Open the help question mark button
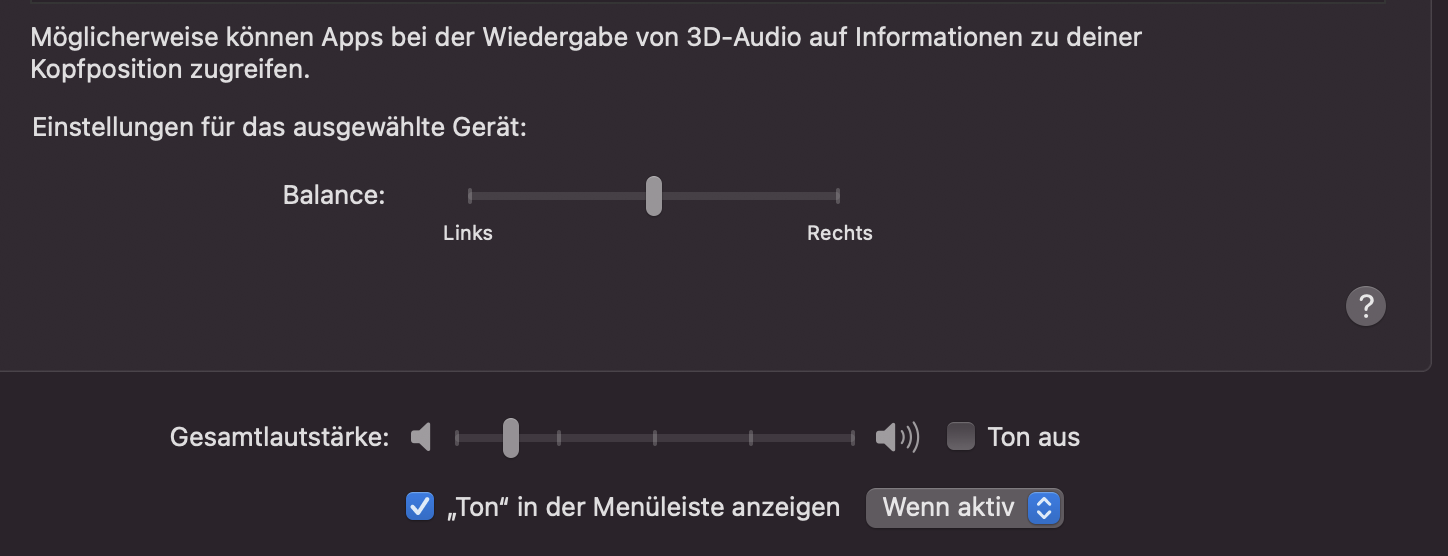1448x556 pixels. point(1366,306)
